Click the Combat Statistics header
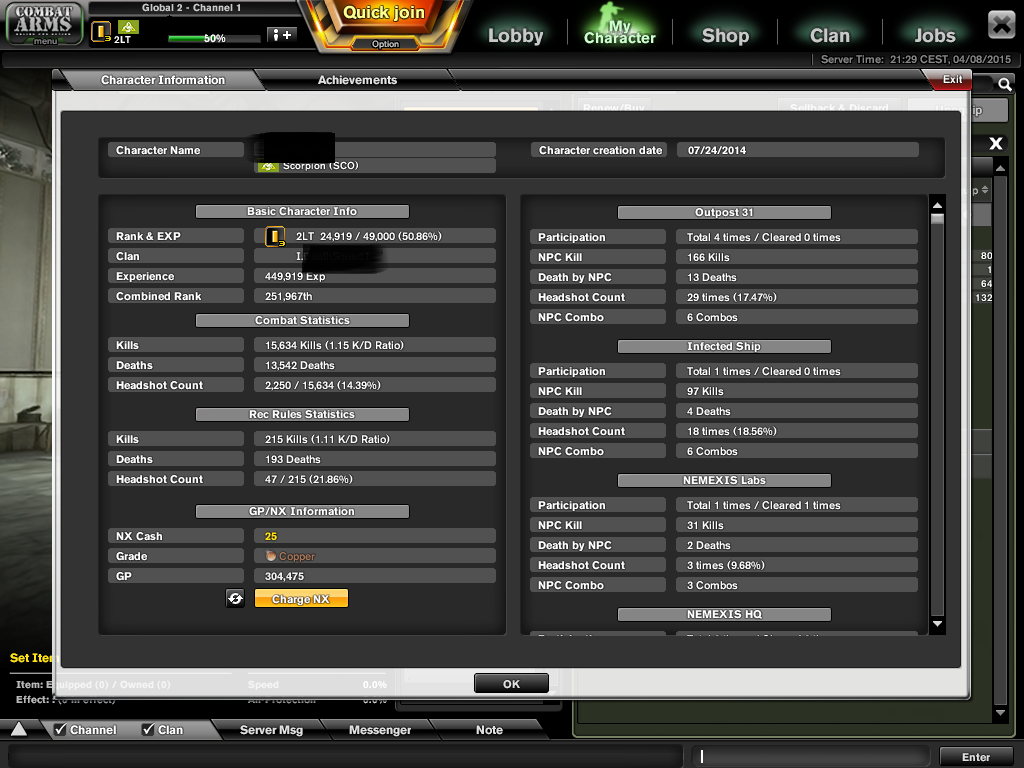Viewport: 1024px width, 768px height. tap(302, 320)
